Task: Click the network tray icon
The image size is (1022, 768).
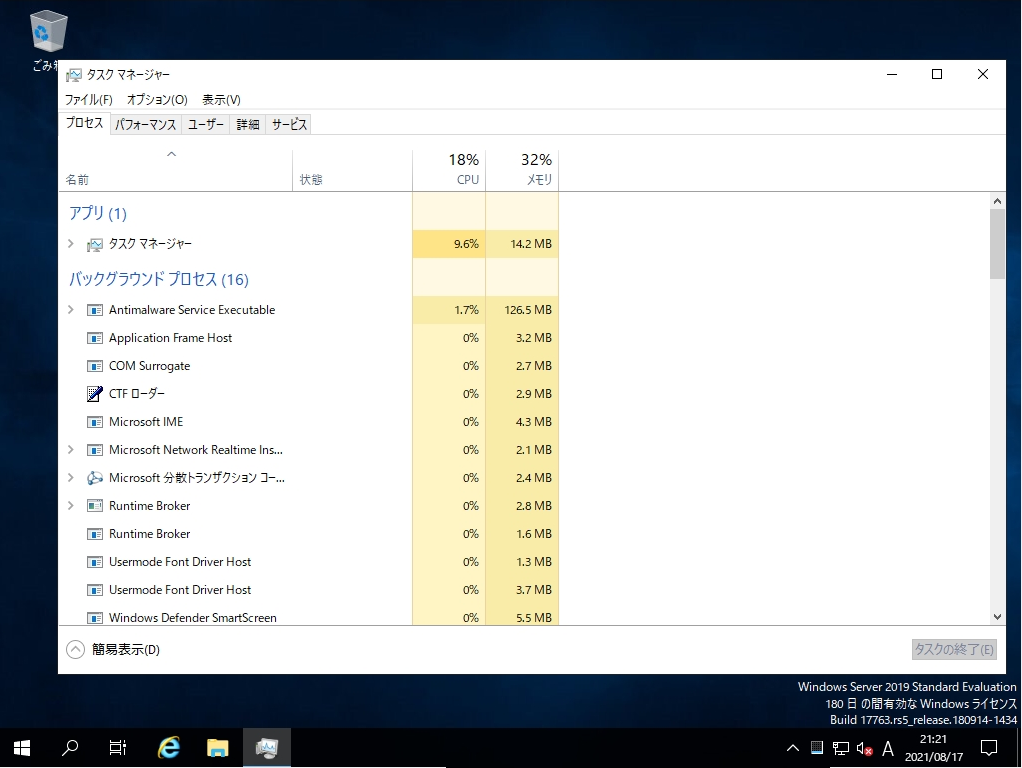Action: (841, 749)
